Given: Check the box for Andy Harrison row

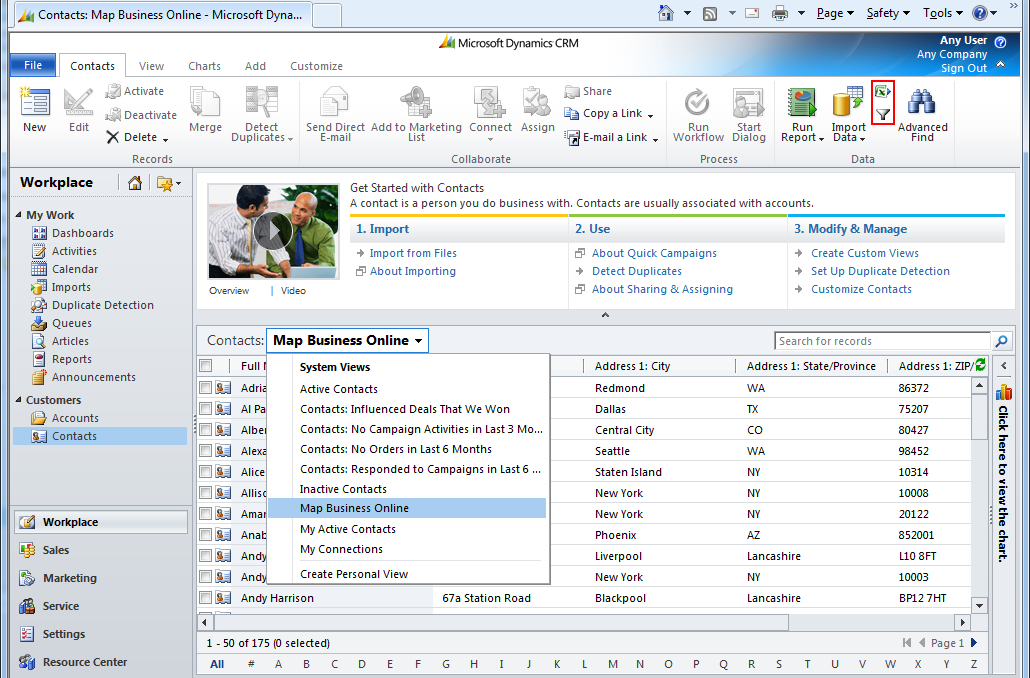Looking at the screenshot, I should 206,599.
